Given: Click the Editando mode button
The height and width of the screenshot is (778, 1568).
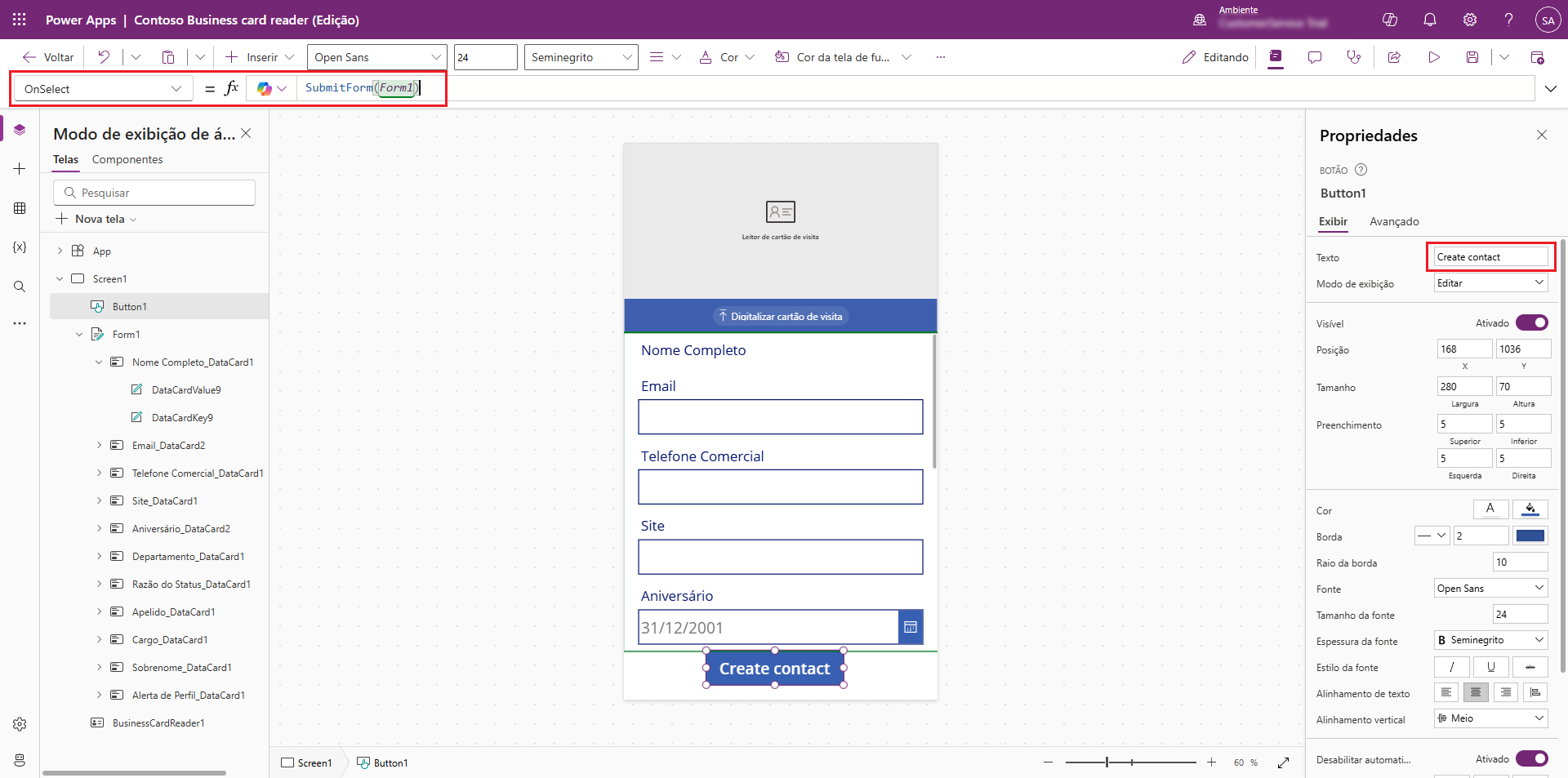Looking at the screenshot, I should (1215, 57).
